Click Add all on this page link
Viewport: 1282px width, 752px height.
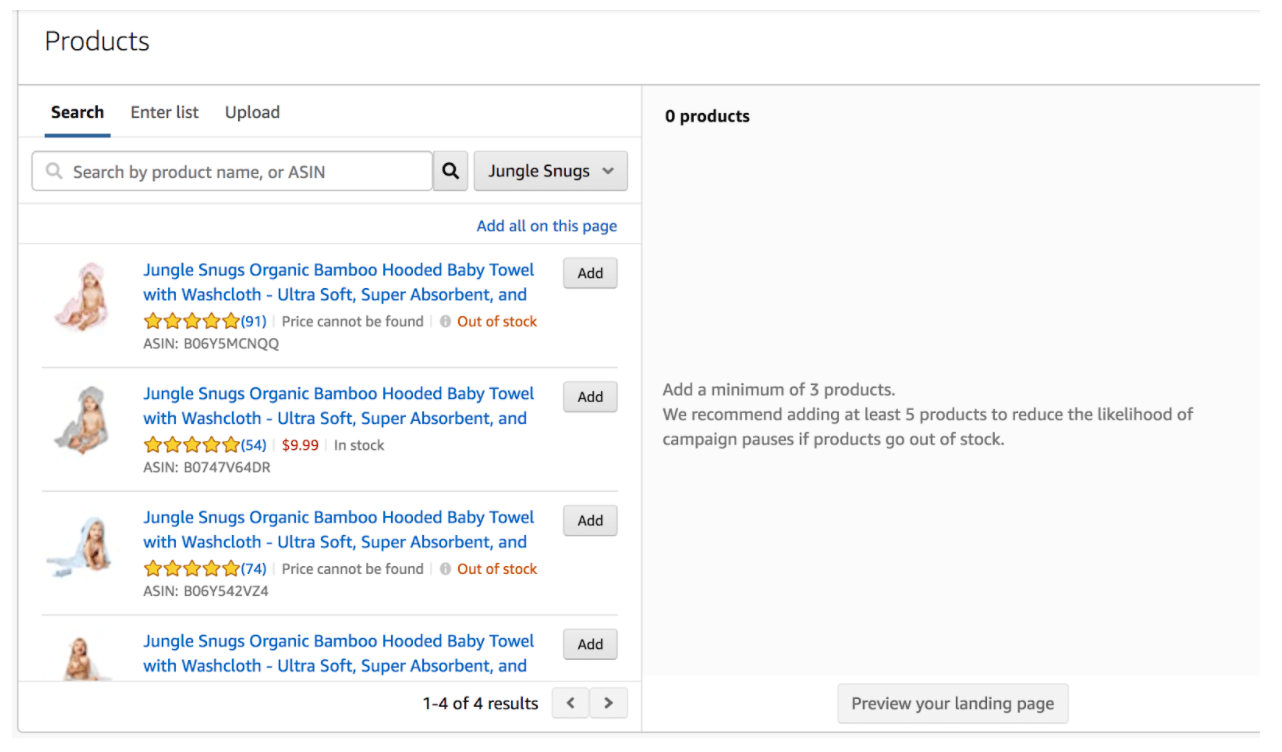coord(546,226)
